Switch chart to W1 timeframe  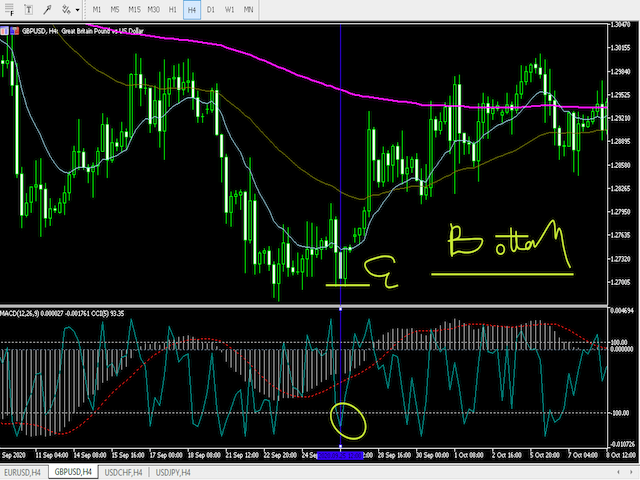[230, 9]
